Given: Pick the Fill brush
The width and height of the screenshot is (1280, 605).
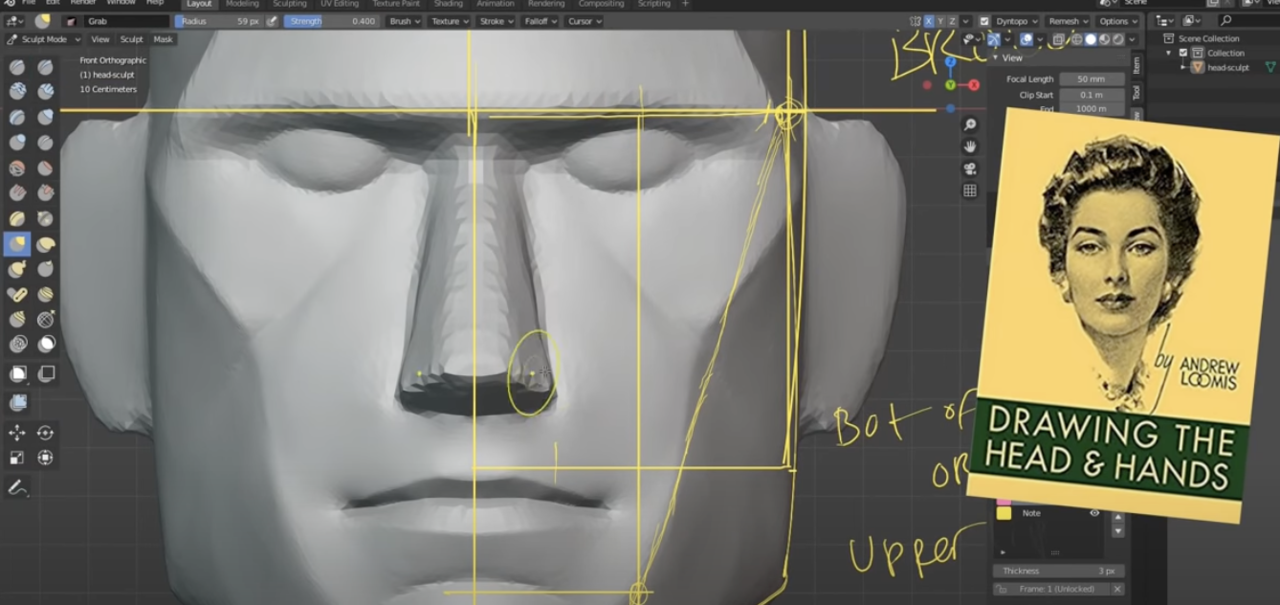Looking at the screenshot, I should click(17, 193).
